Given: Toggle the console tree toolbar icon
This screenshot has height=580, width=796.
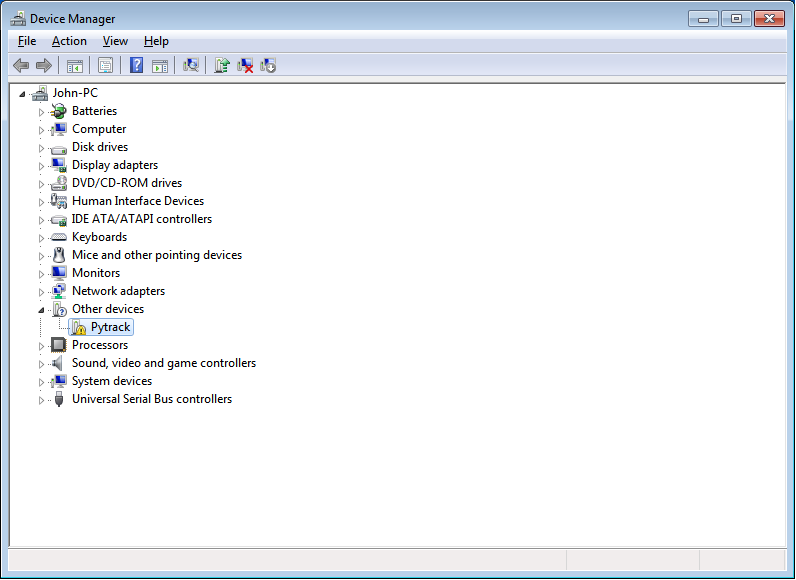Looking at the screenshot, I should click(74, 65).
